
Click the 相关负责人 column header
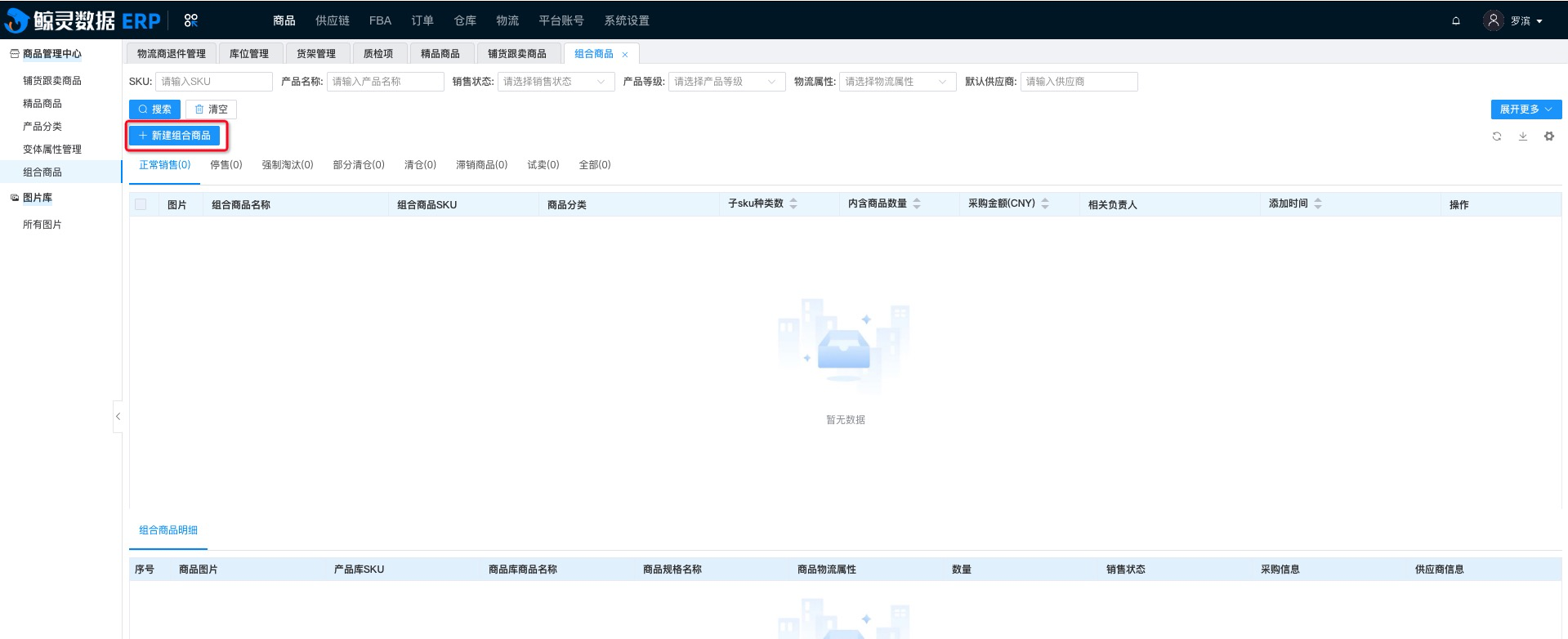pyautogui.click(x=1113, y=205)
